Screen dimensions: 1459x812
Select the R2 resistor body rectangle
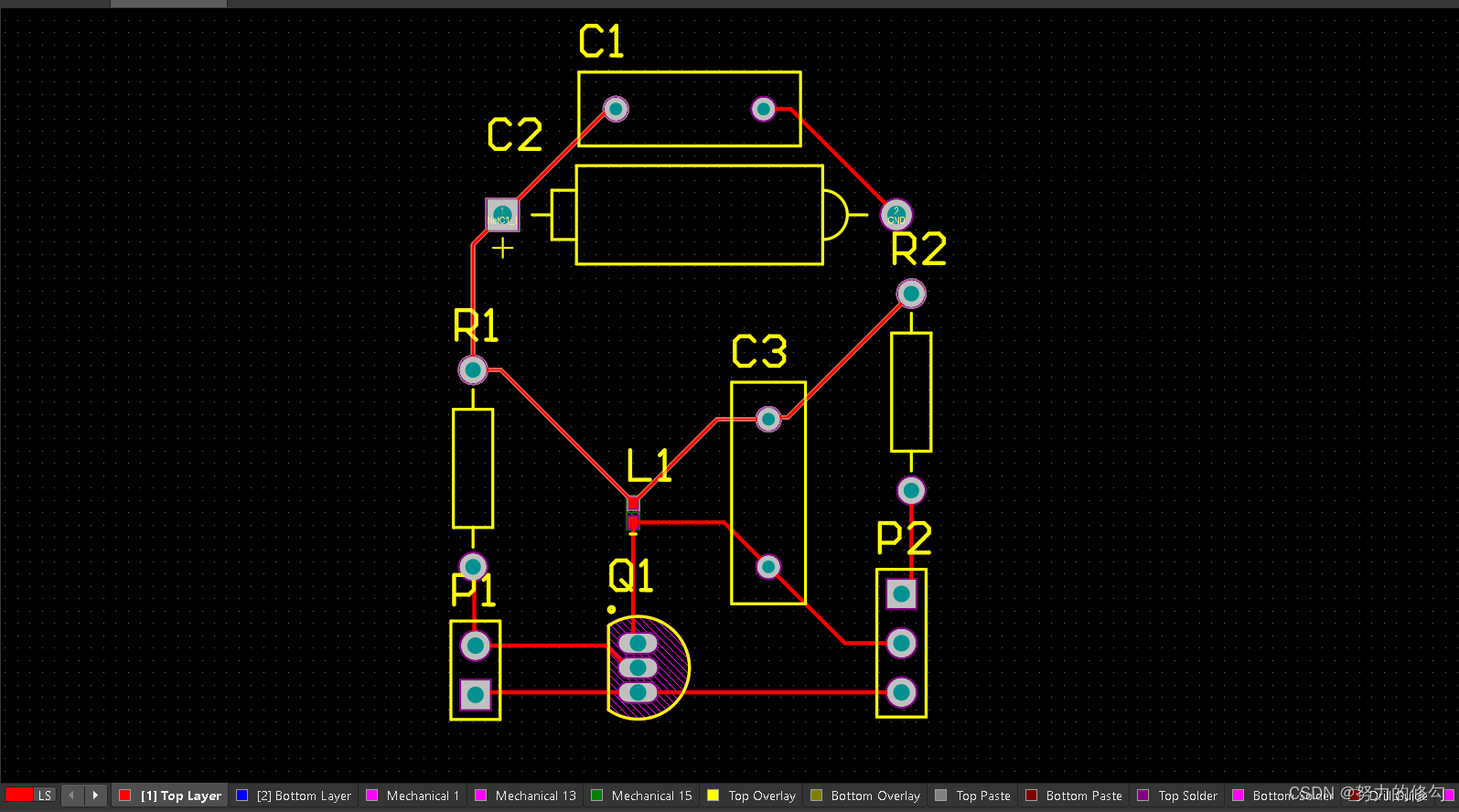911,391
